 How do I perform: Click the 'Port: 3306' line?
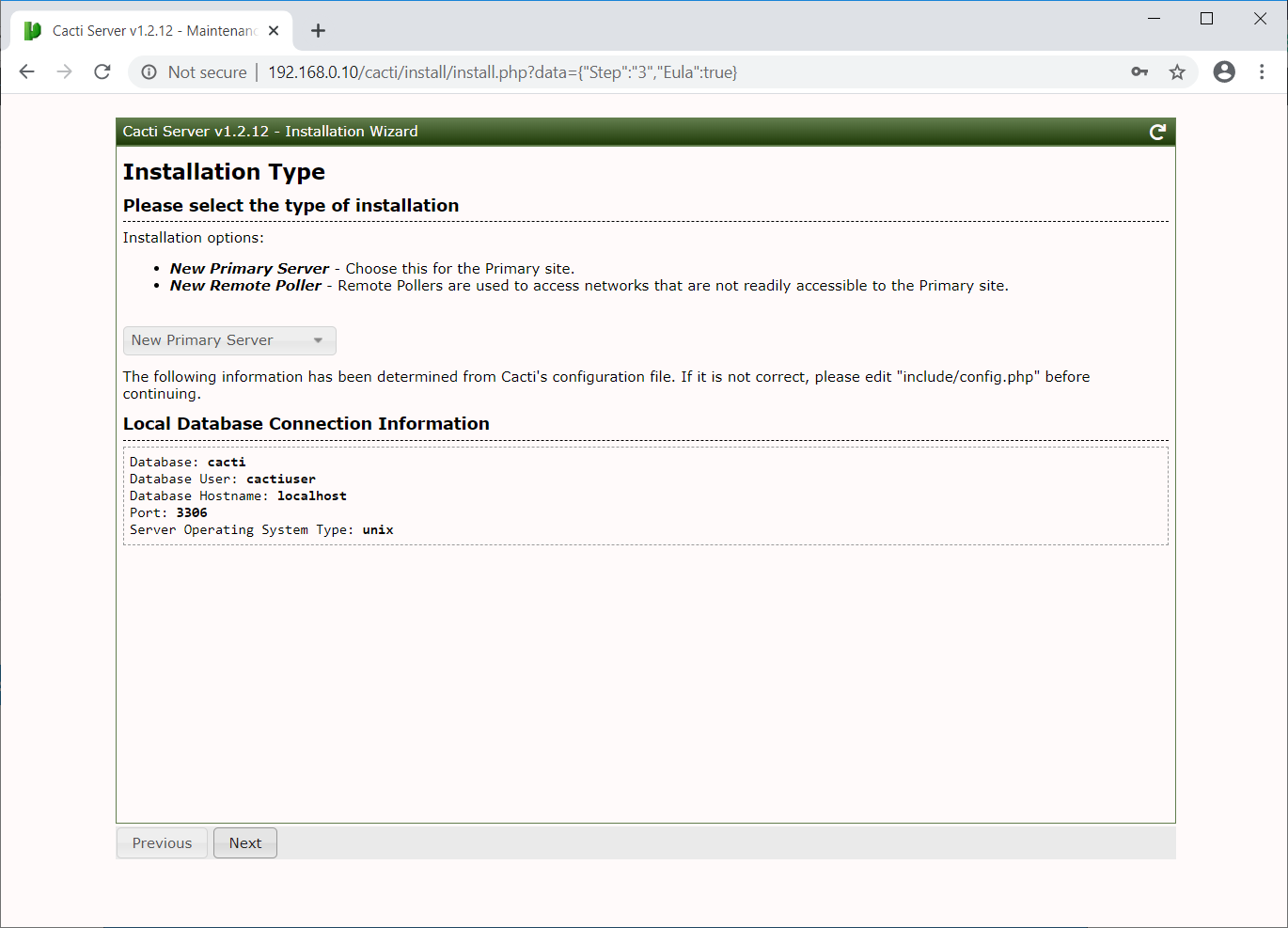pos(168,512)
